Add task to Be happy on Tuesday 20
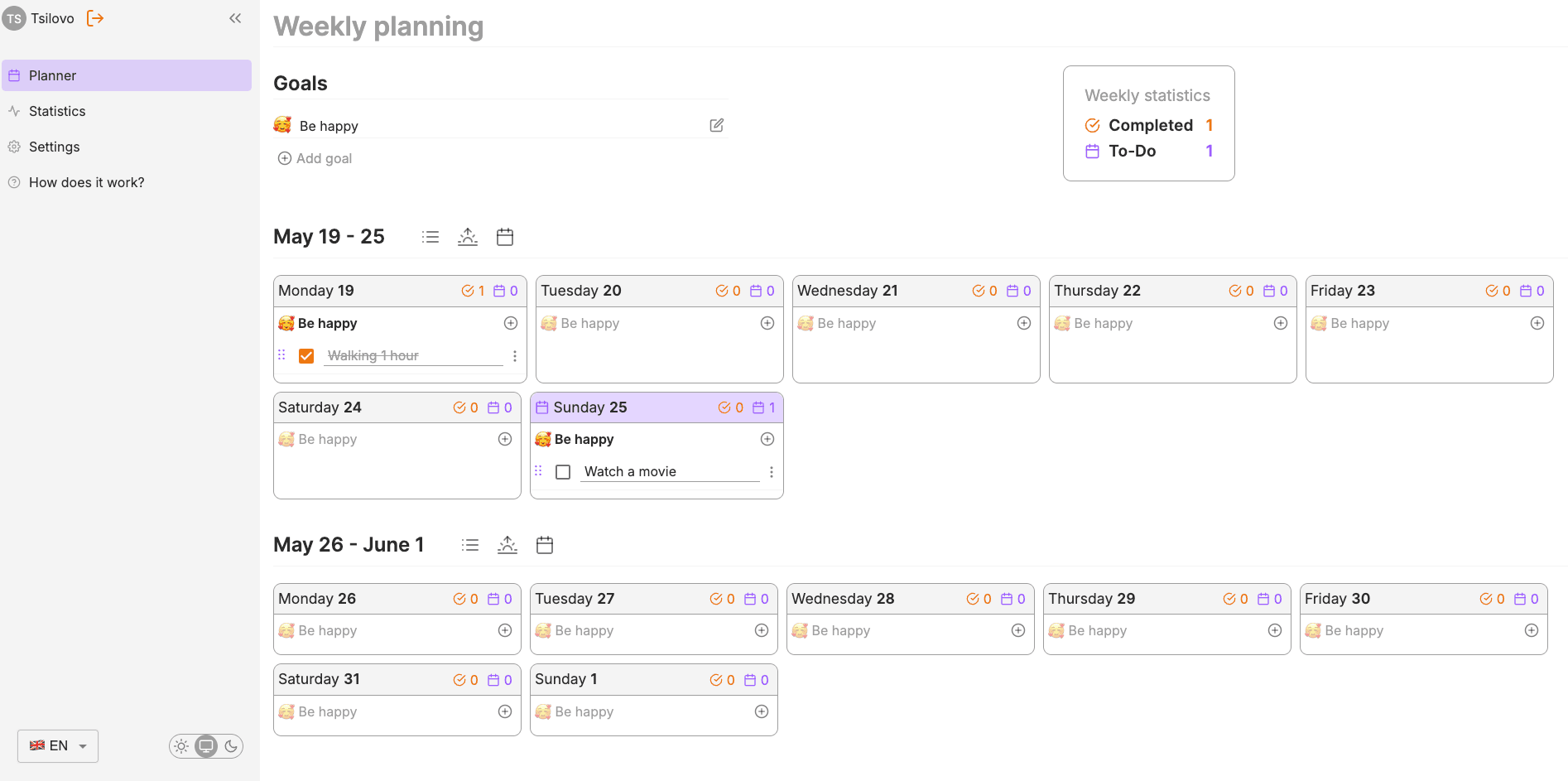Image resolution: width=1568 pixels, height=781 pixels. click(767, 323)
